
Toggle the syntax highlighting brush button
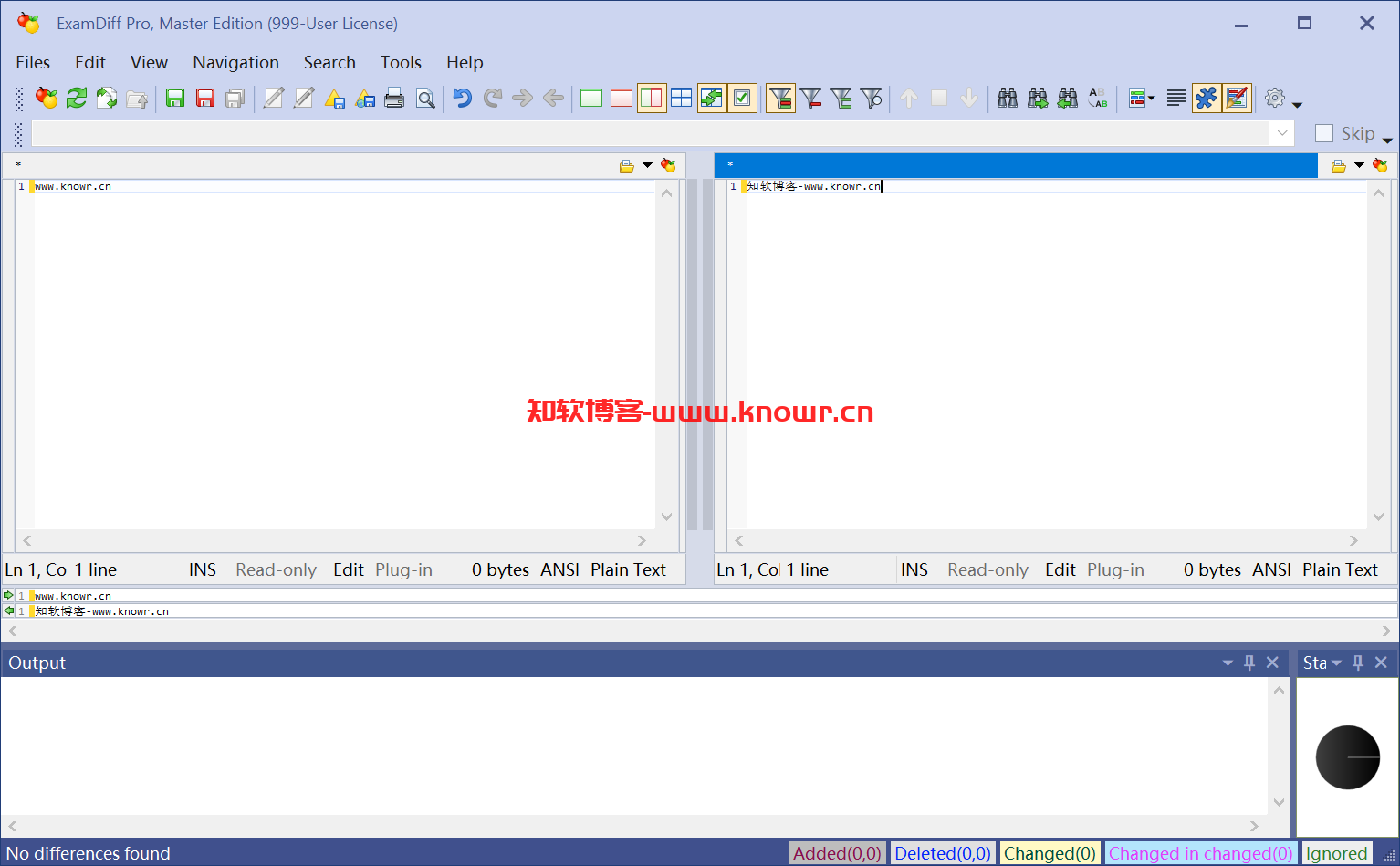(1237, 98)
